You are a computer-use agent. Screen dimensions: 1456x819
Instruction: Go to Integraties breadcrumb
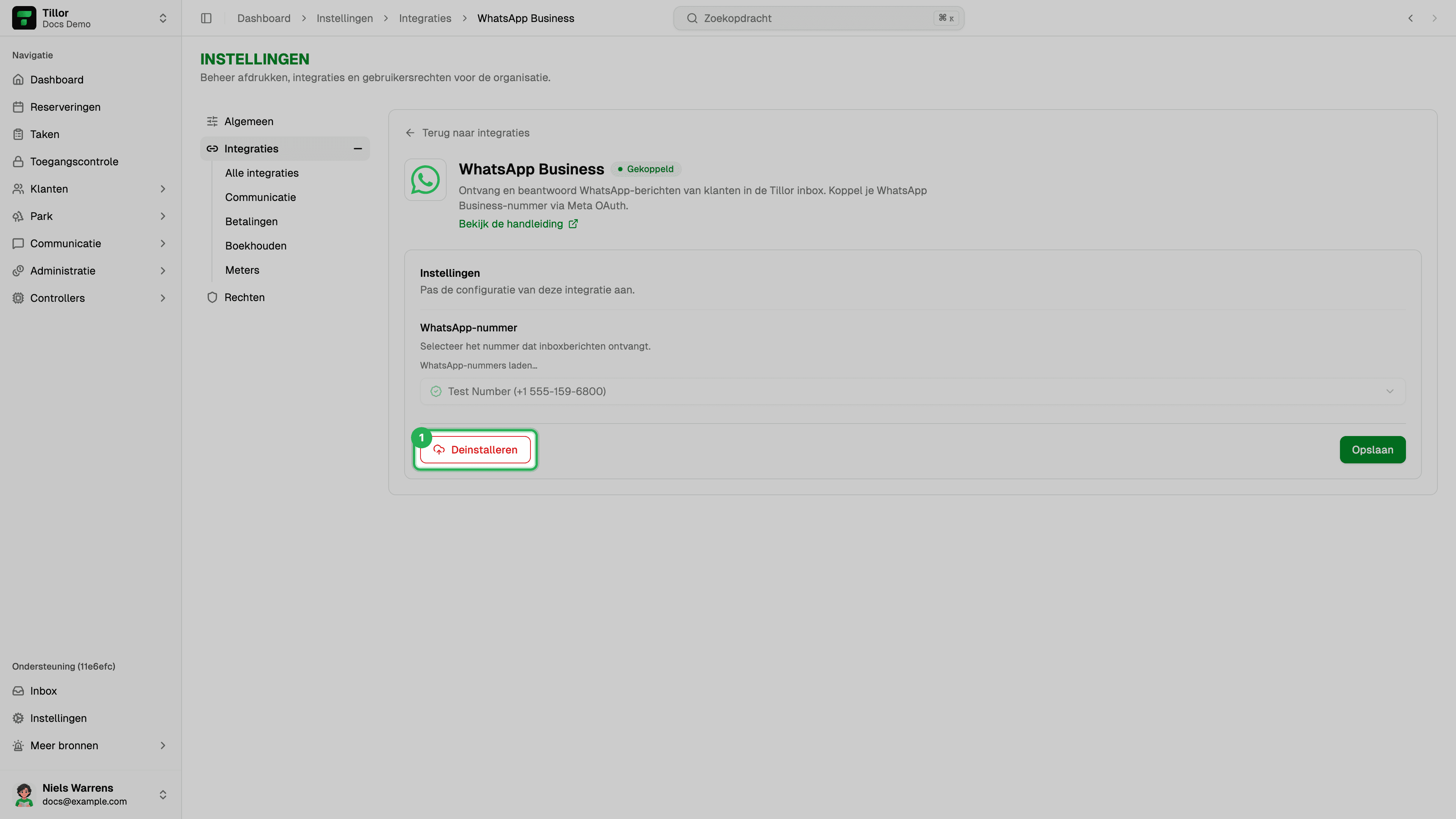[425, 18]
